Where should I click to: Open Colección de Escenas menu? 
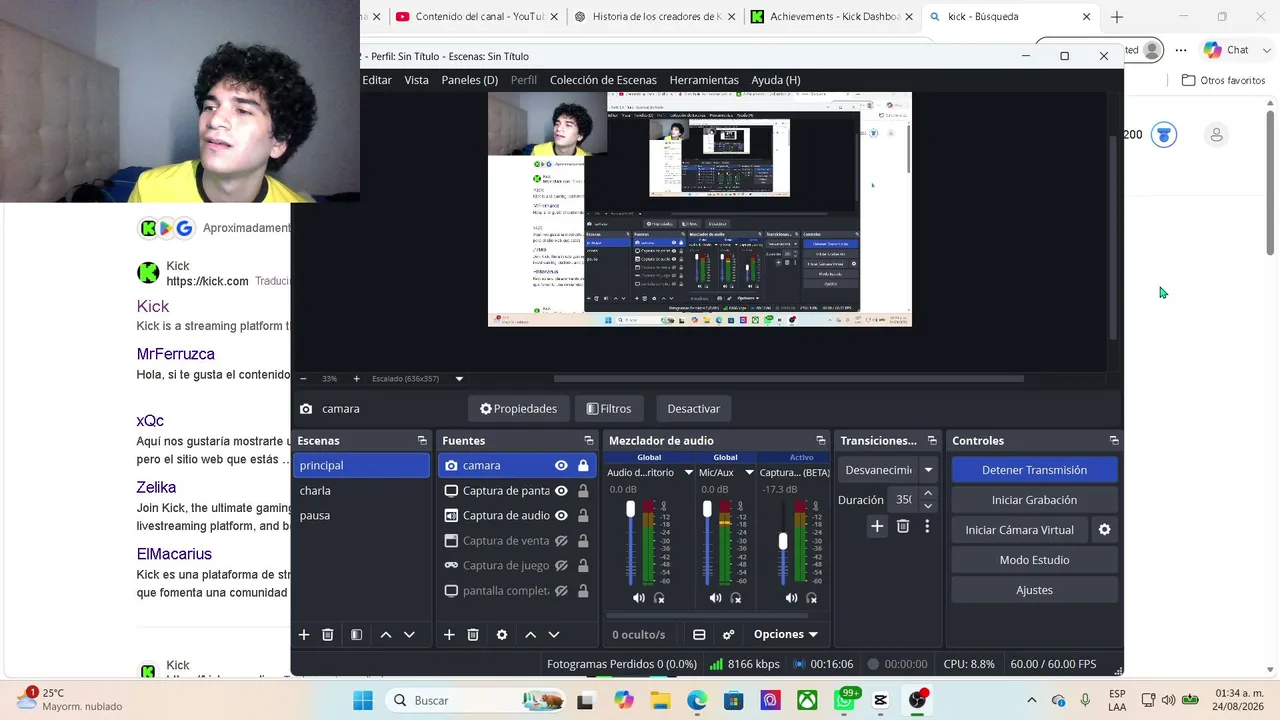point(603,80)
